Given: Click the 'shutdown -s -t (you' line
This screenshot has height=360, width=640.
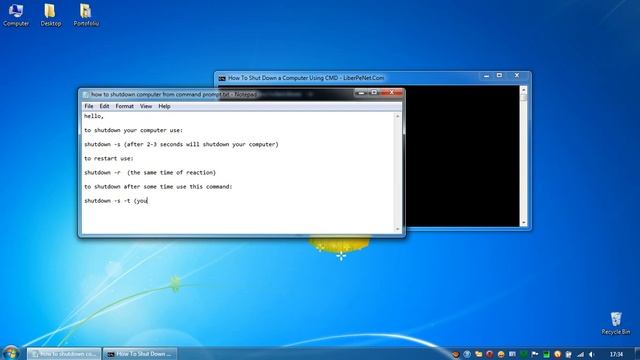Looking at the screenshot, I should (x=116, y=201).
